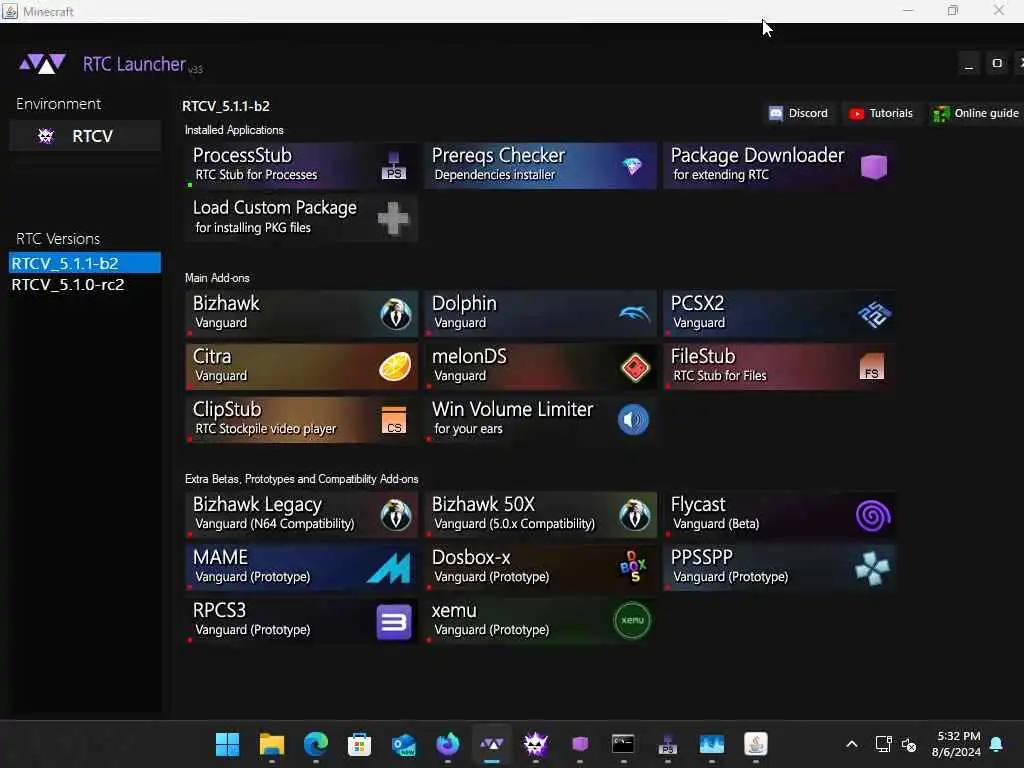Open the ProcessStub PS icon
The width and height of the screenshot is (1024, 768).
[x=394, y=166]
